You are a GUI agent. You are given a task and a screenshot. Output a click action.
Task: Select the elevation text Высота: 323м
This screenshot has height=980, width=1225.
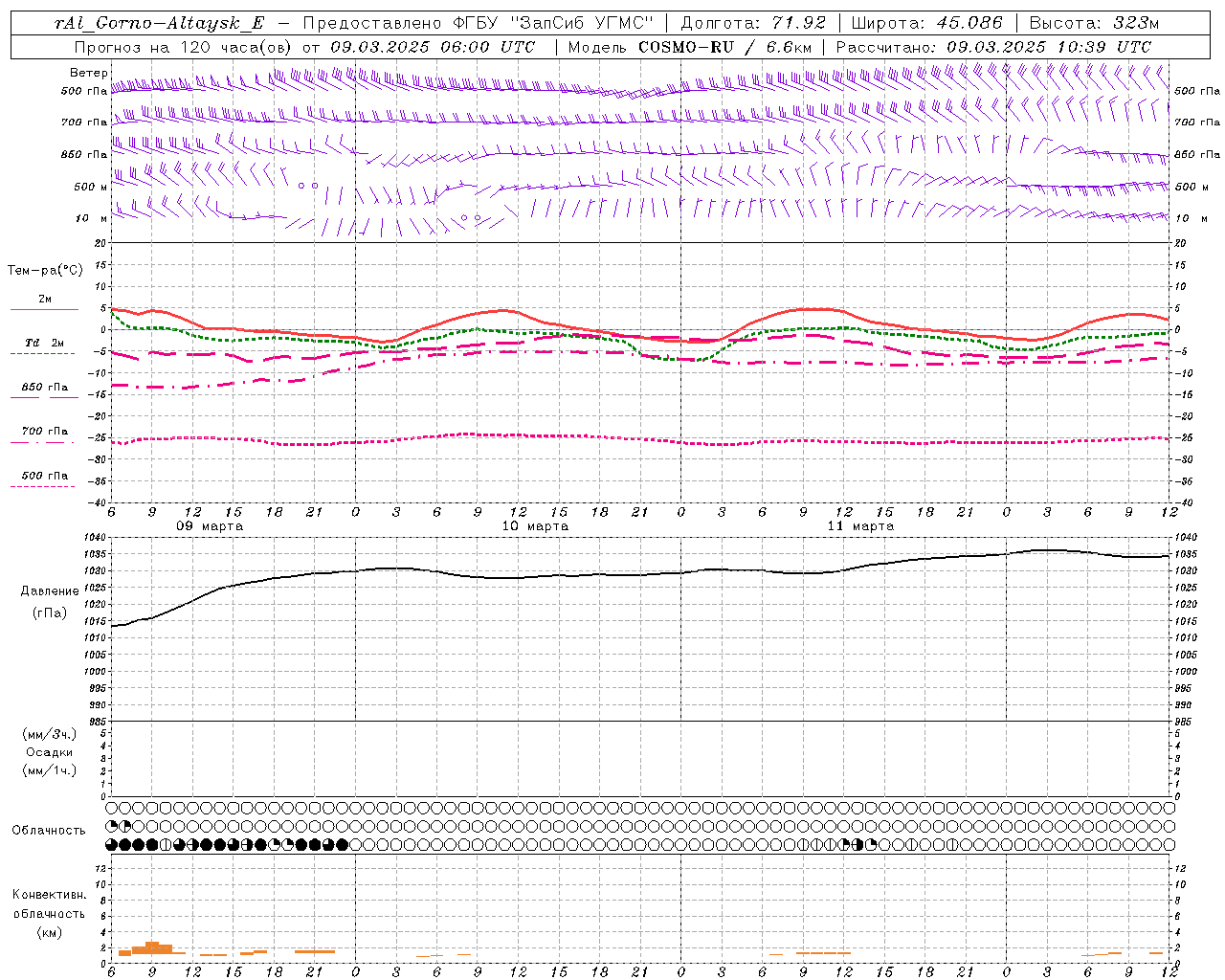pos(1095,23)
